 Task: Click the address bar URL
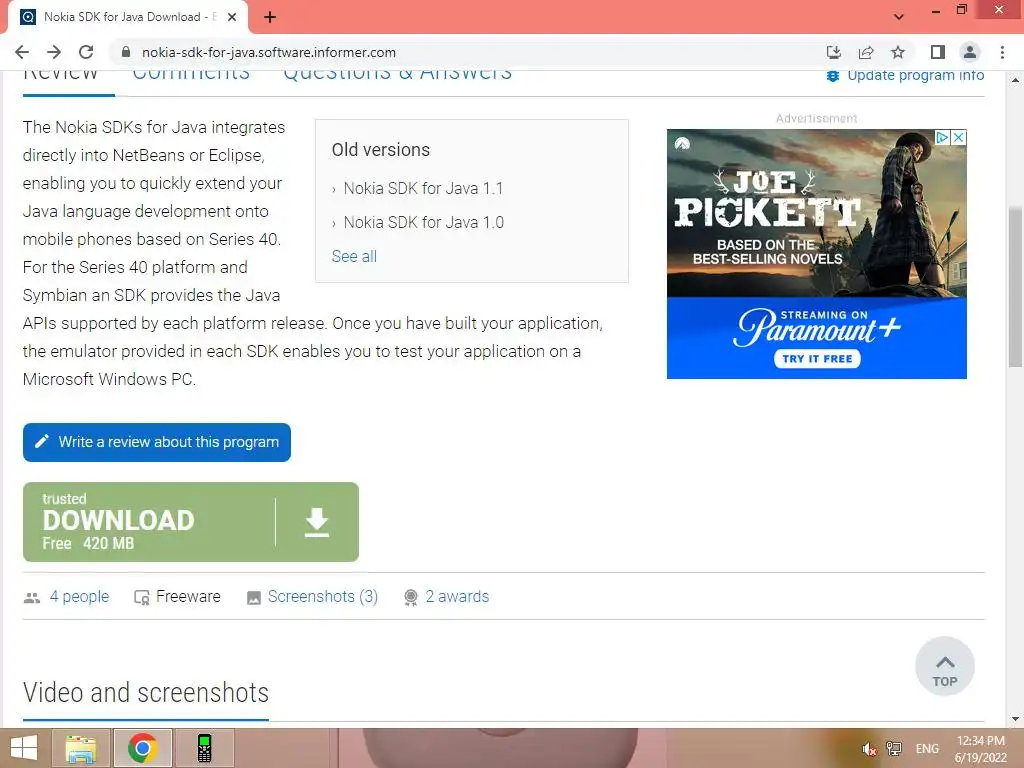coord(268,52)
